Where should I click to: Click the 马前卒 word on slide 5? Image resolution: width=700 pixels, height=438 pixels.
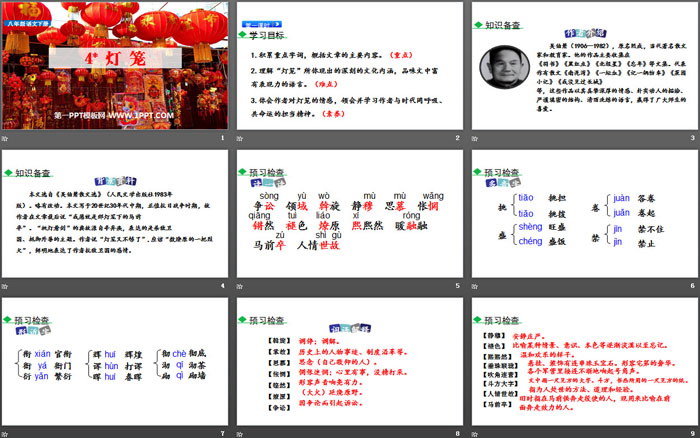pyautogui.click(x=269, y=245)
